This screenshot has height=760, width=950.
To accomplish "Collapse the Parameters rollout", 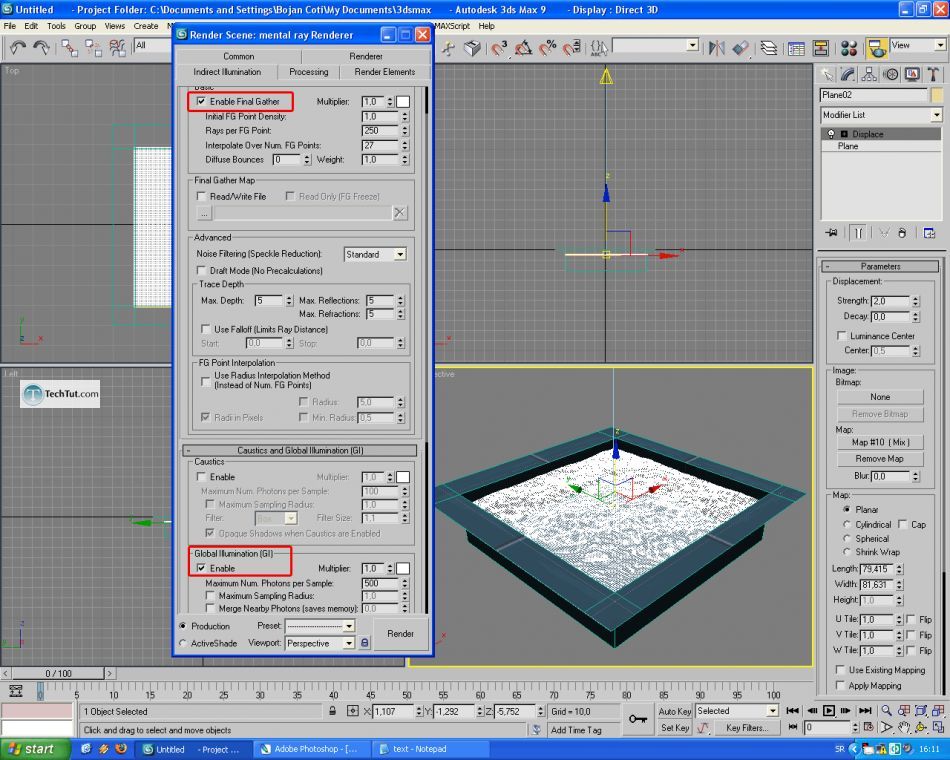I will click(x=880, y=266).
